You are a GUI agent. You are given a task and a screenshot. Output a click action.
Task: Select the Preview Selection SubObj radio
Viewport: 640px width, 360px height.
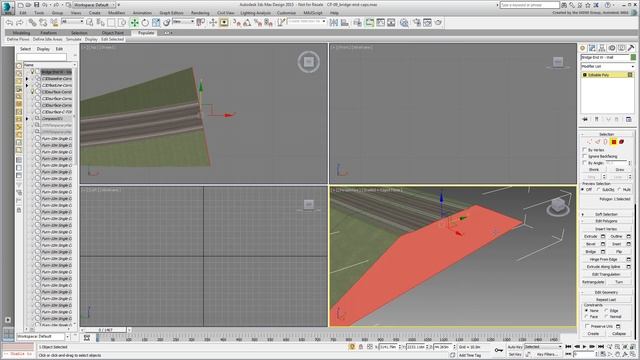599,190
